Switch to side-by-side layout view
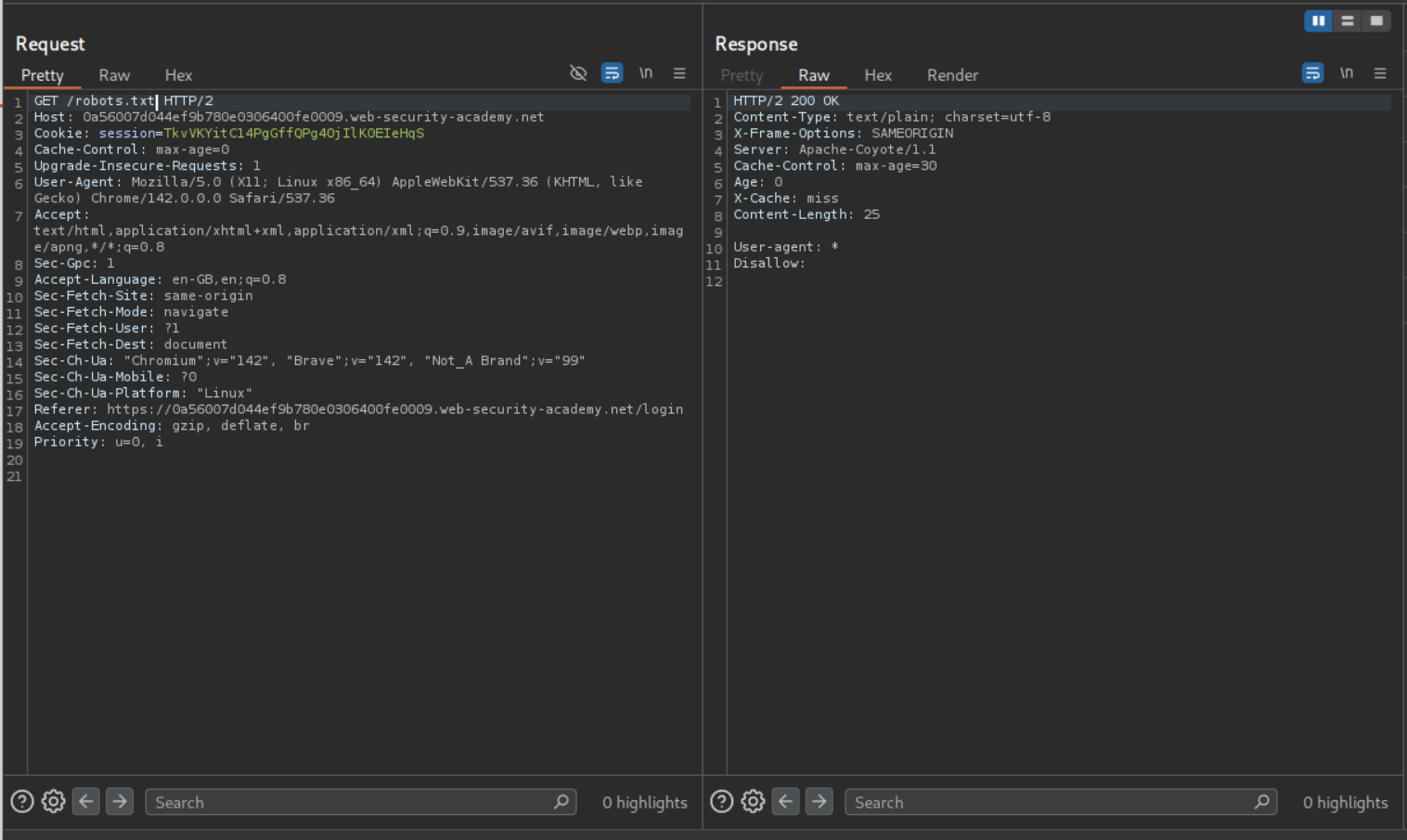This screenshot has height=840, width=1407. (1318, 20)
